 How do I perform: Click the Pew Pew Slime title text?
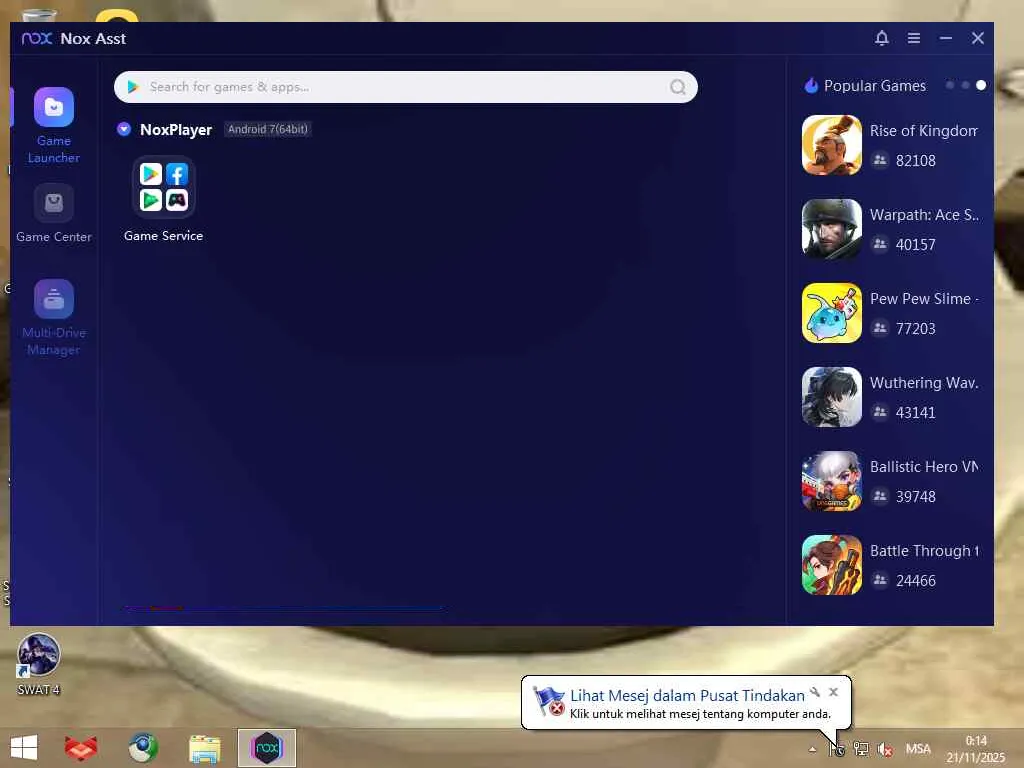point(924,298)
